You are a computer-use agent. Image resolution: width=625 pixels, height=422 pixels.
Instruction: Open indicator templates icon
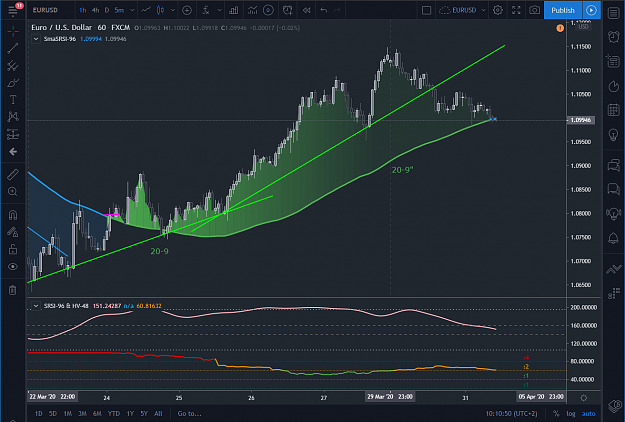coord(252,10)
